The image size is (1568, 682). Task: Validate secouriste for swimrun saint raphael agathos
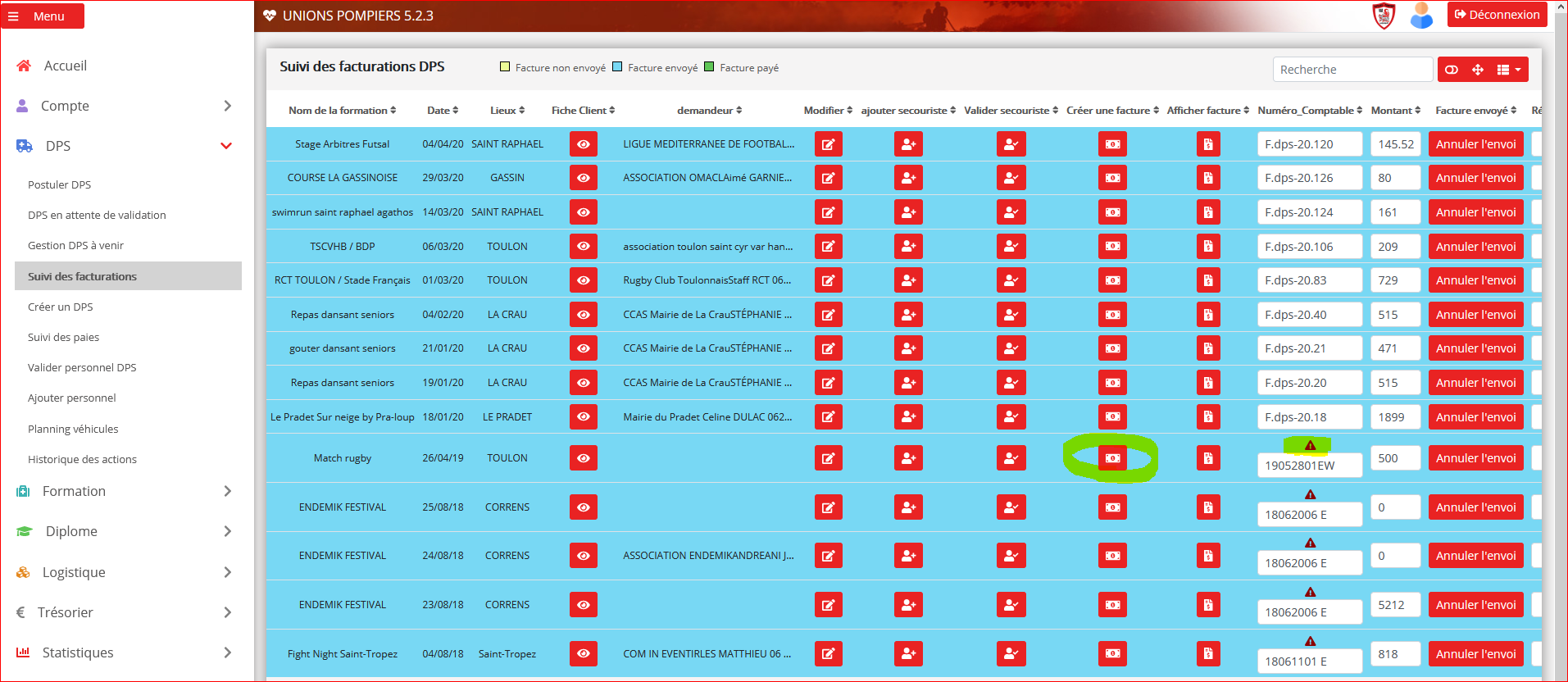coord(1011,212)
